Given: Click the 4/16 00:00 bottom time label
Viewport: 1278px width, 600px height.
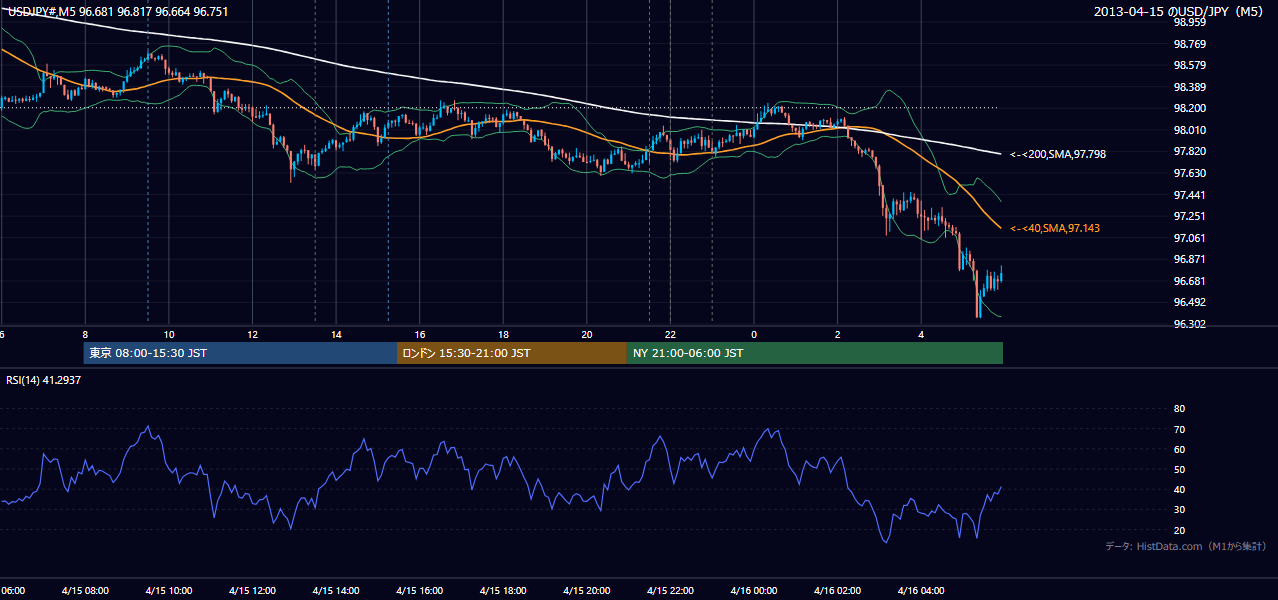Looking at the screenshot, I should [754, 590].
